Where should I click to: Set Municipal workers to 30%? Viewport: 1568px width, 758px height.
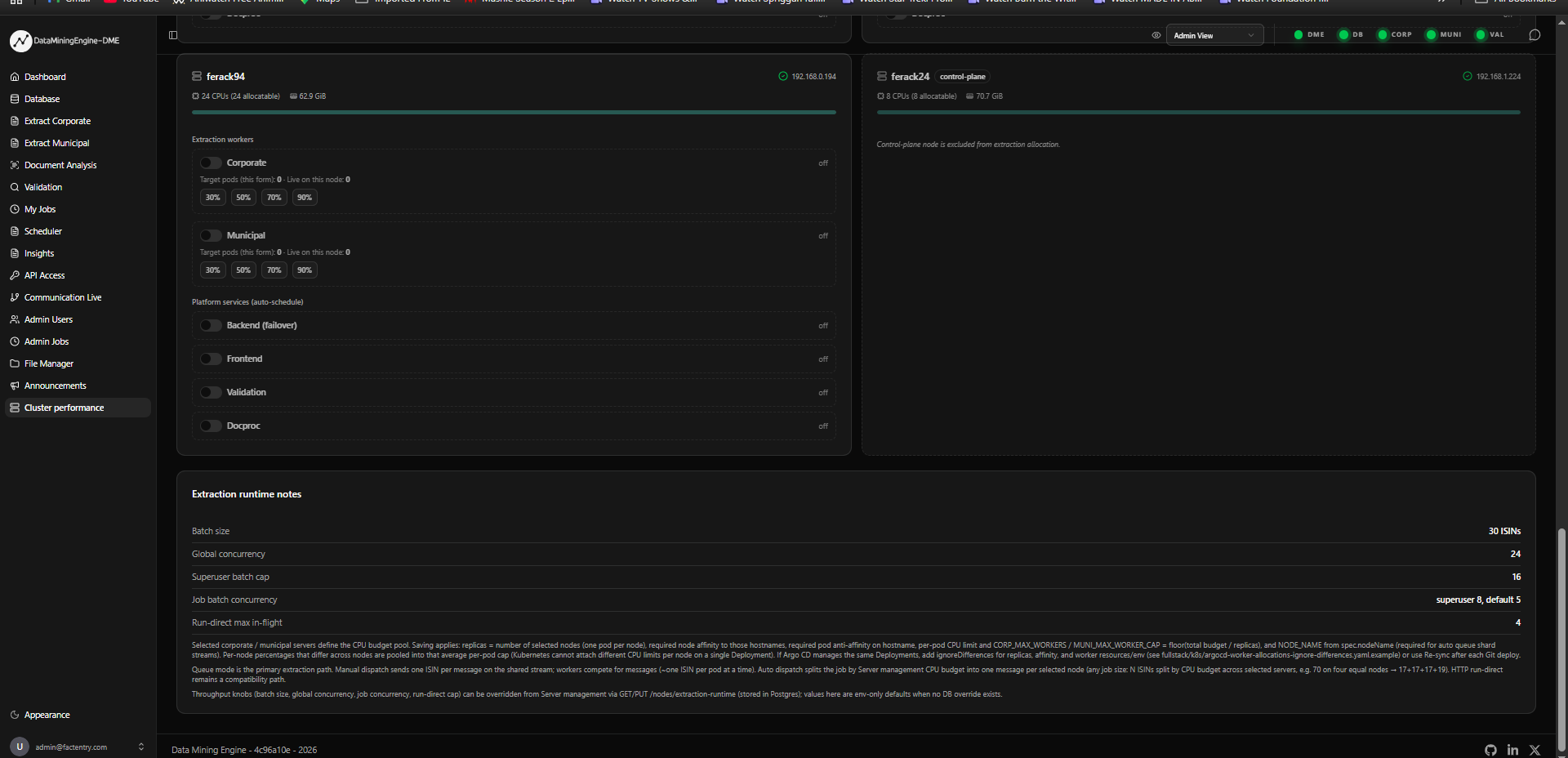point(213,270)
